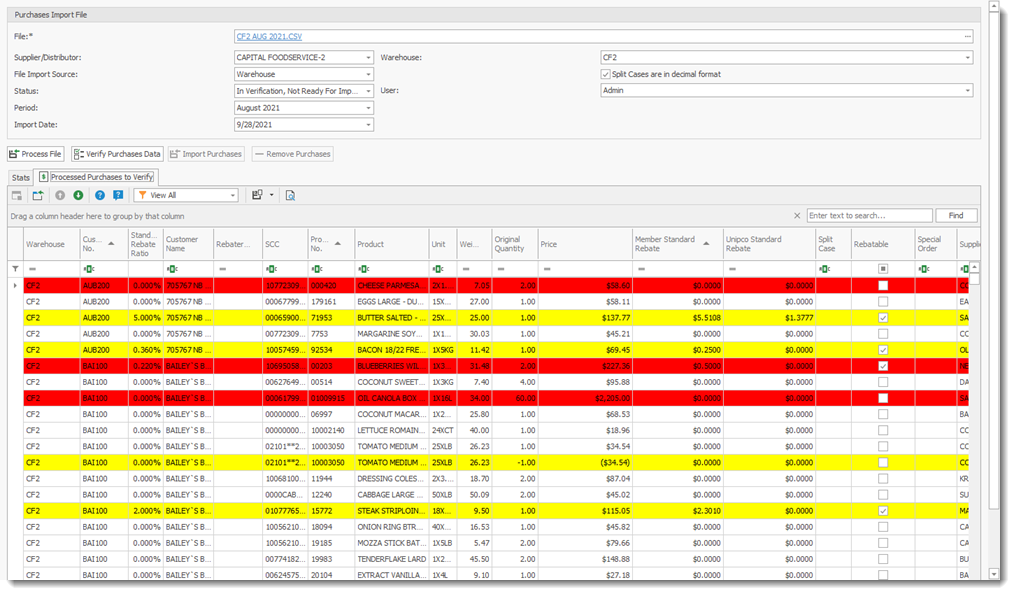The height and width of the screenshot is (595, 1016).
Task: Click the green download/export icon on the toolbar
Action: [80, 195]
